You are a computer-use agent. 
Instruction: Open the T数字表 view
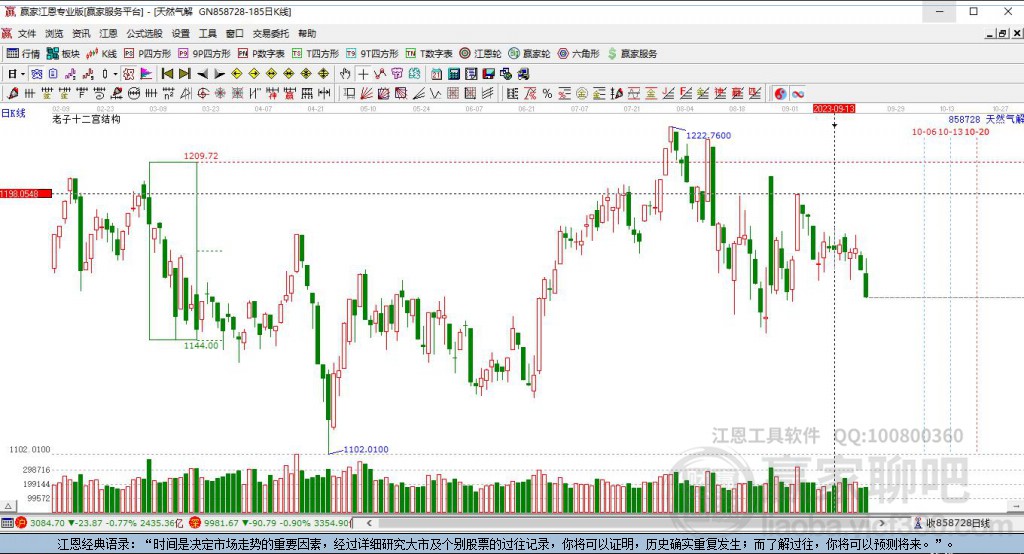coord(429,54)
